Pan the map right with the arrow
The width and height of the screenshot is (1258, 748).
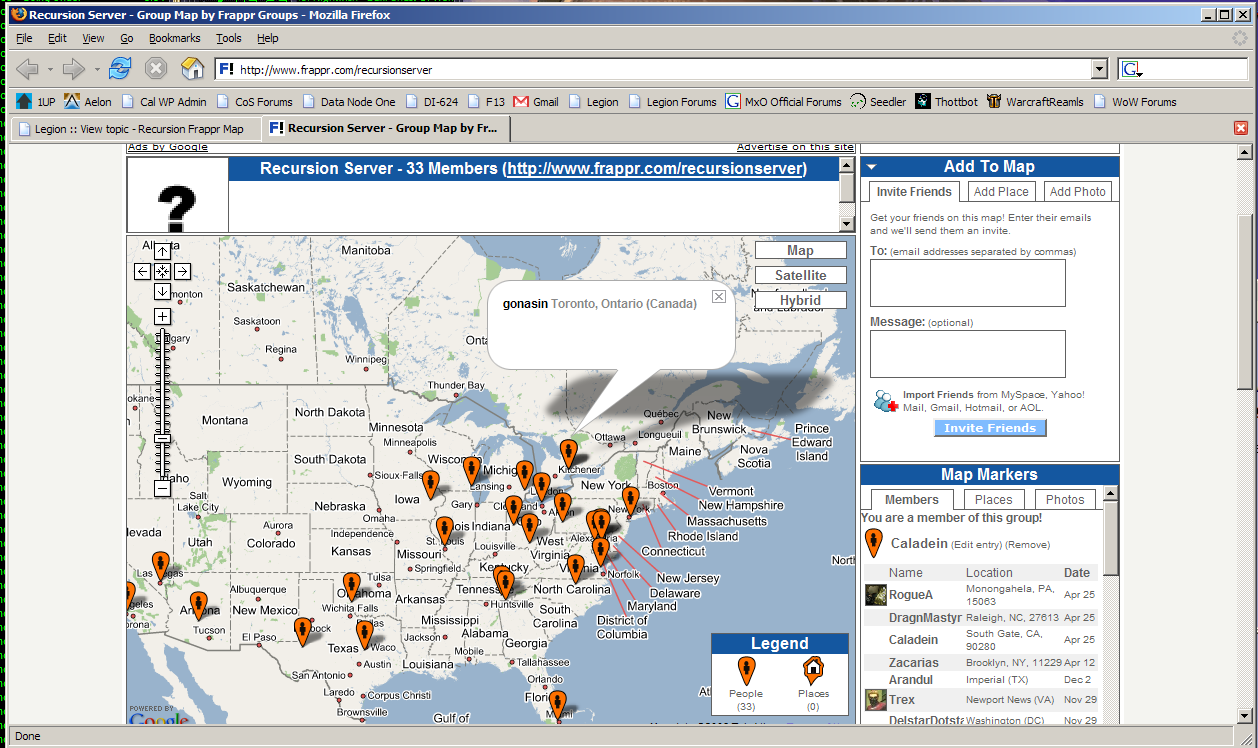coord(182,272)
